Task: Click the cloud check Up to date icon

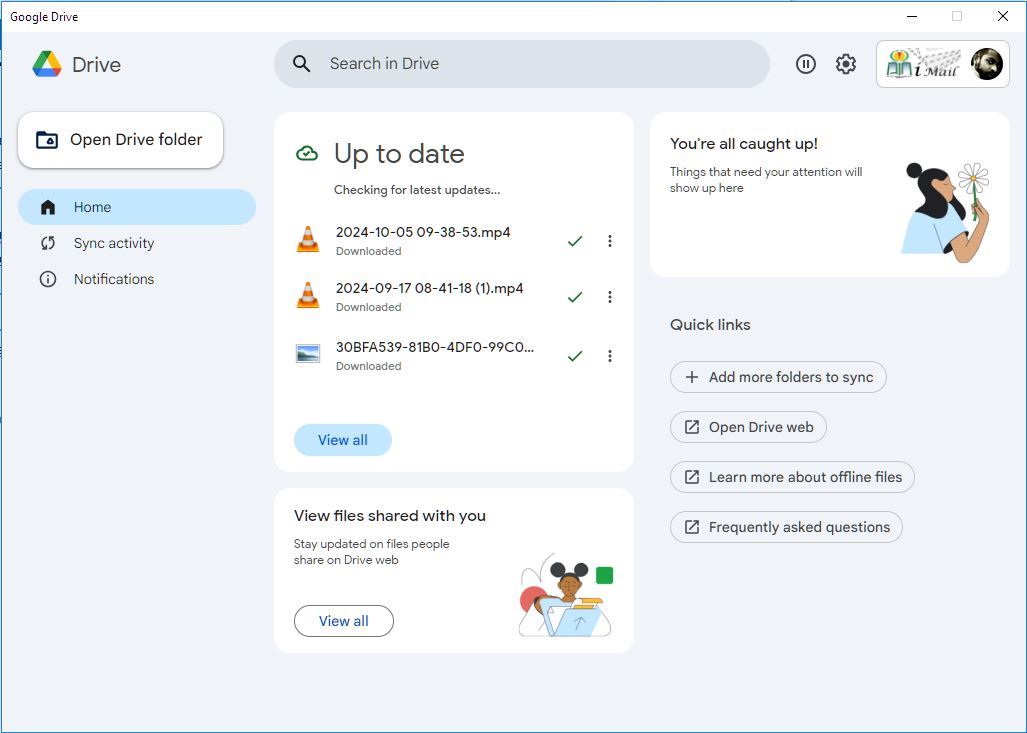Action: (307, 154)
